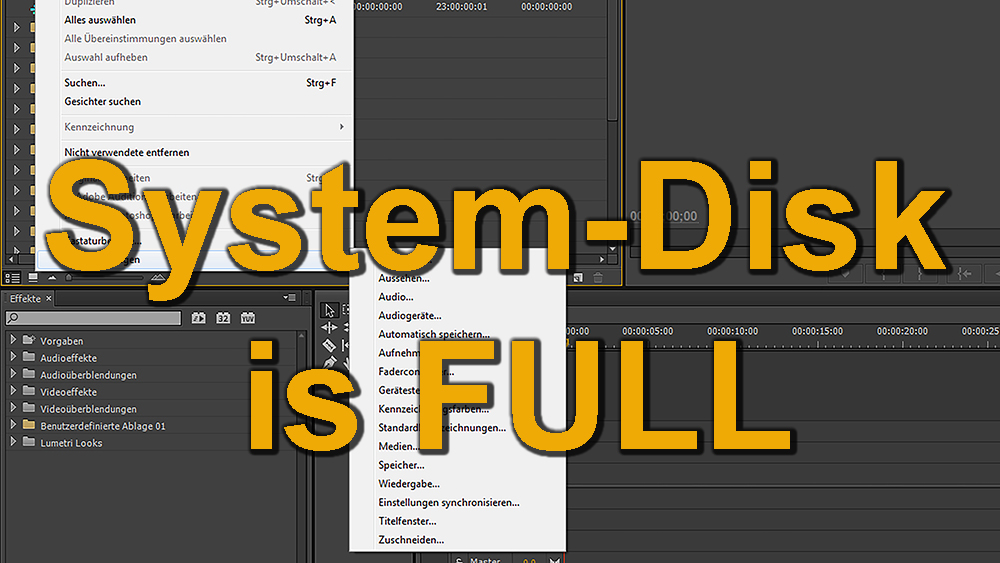Click the New Item icon in Project panel
Viewport: 1000px width, 563px height.
click(x=578, y=277)
